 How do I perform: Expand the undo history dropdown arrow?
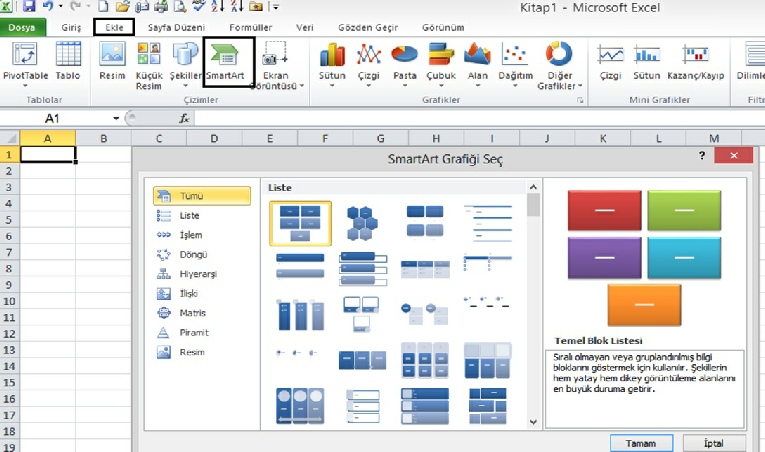60,6
